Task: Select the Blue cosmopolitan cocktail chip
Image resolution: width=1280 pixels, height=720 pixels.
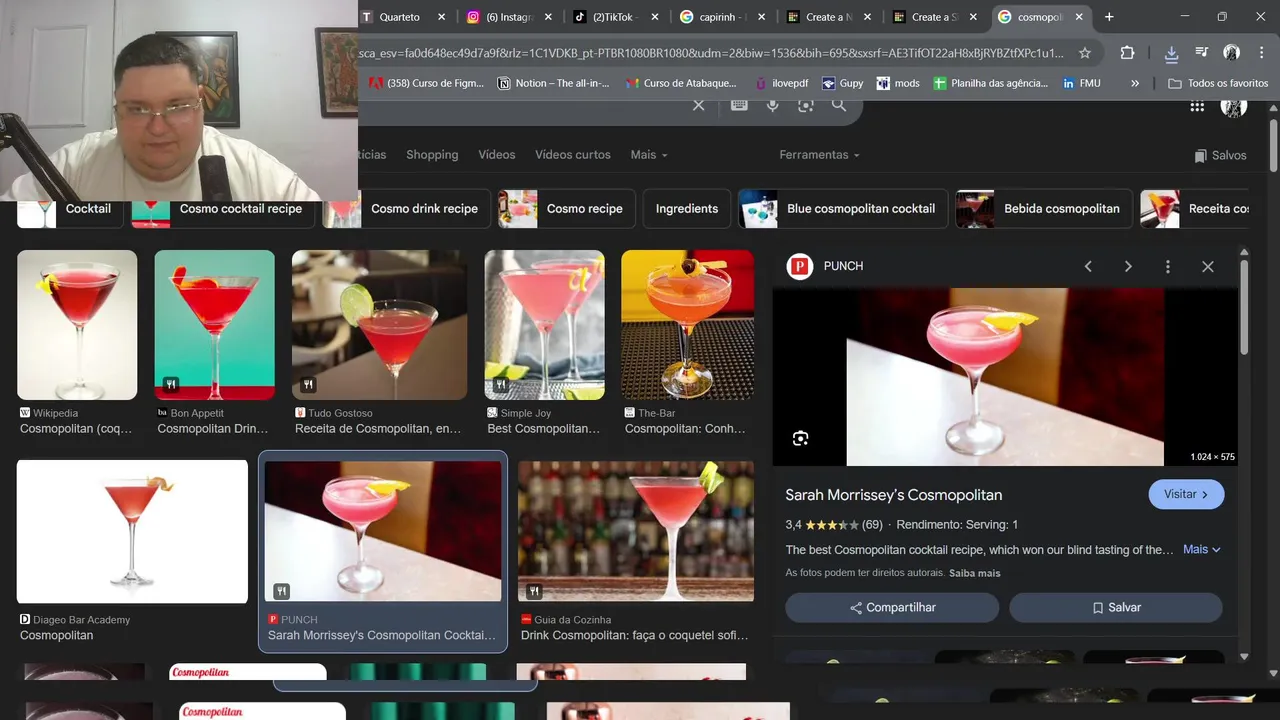Action: click(x=843, y=209)
